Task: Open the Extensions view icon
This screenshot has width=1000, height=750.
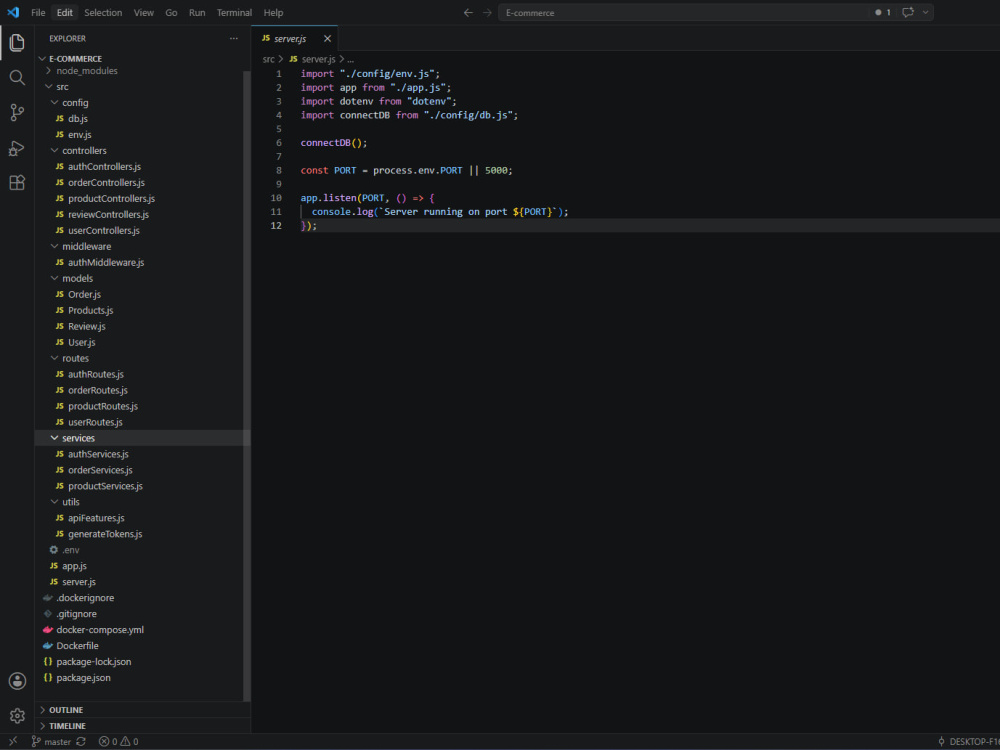Action: [x=17, y=183]
